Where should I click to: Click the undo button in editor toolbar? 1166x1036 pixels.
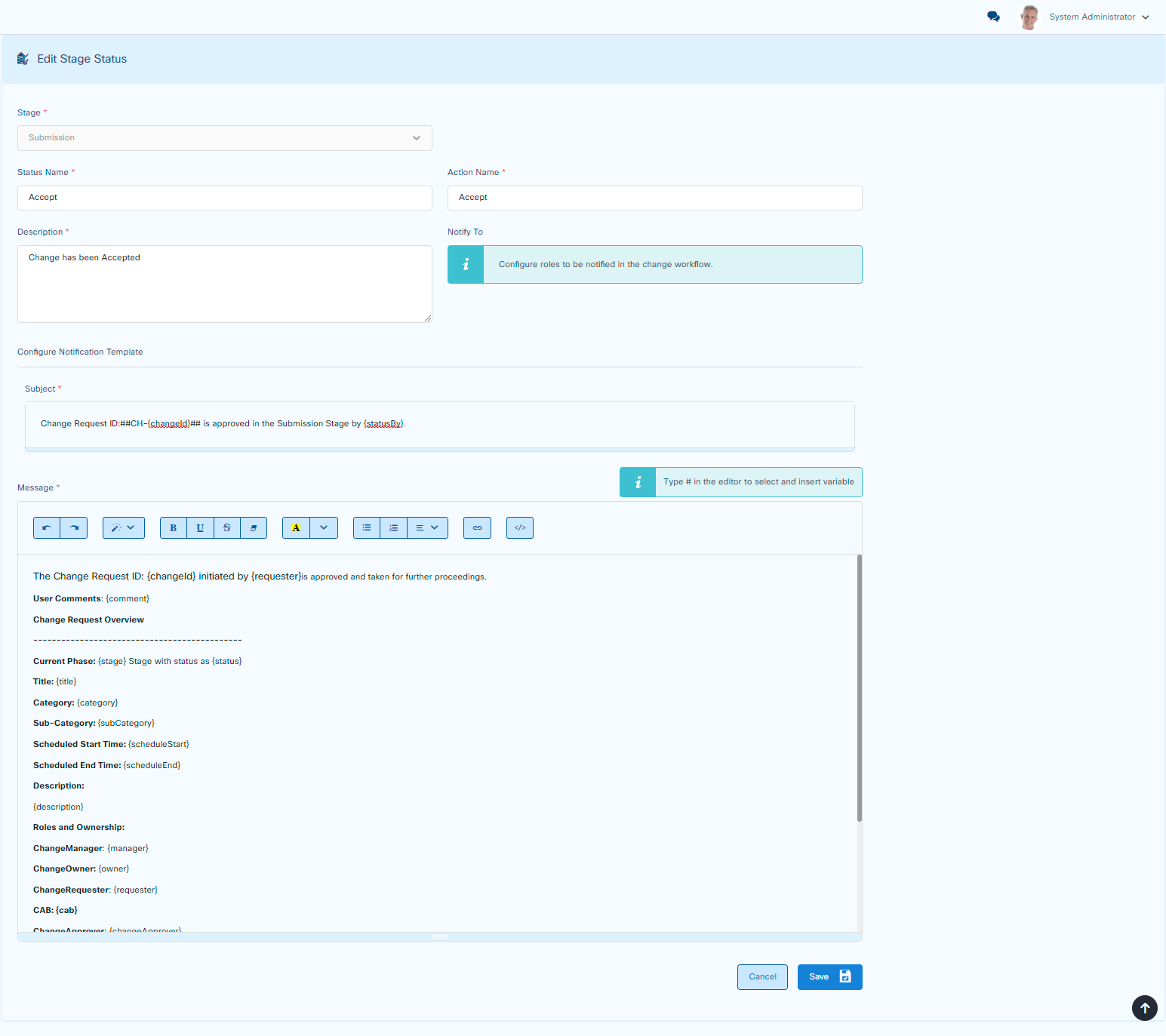(47, 527)
